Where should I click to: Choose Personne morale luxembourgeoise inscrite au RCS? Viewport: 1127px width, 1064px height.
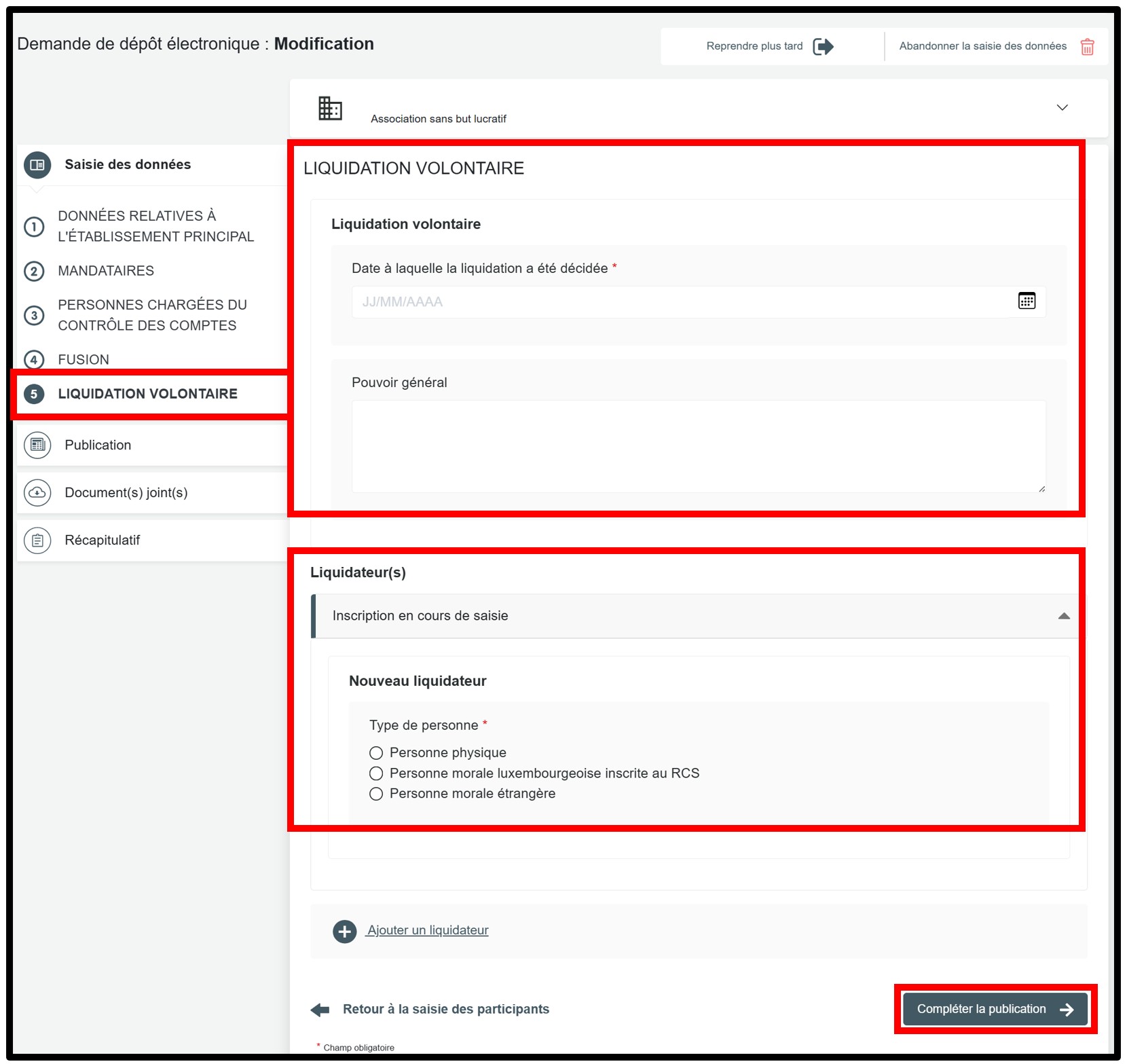click(x=376, y=773)
